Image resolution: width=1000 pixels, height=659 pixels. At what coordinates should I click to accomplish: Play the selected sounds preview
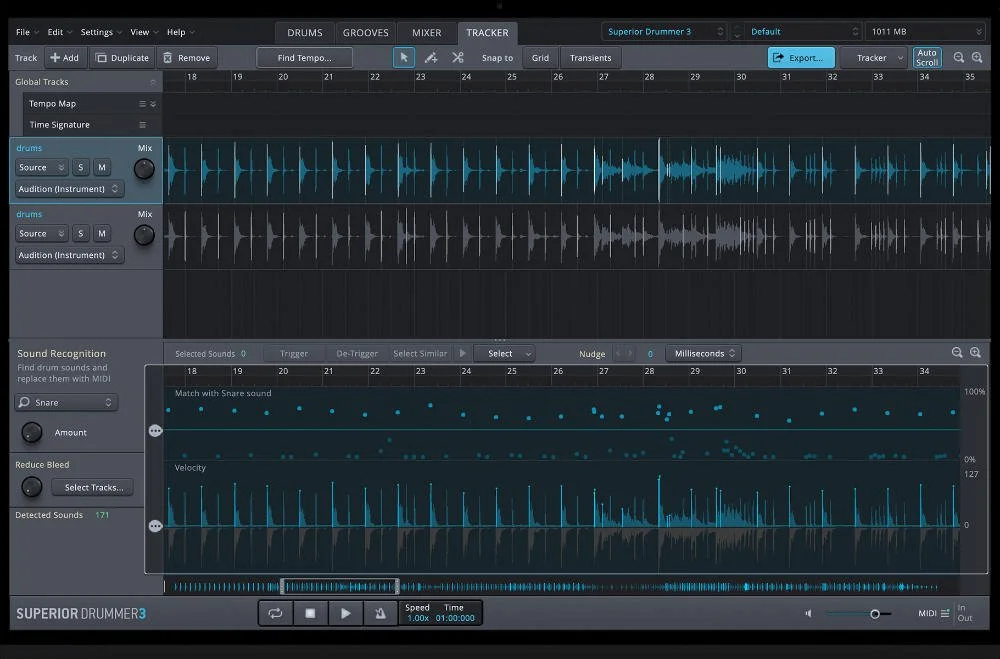tap(462, 353)
